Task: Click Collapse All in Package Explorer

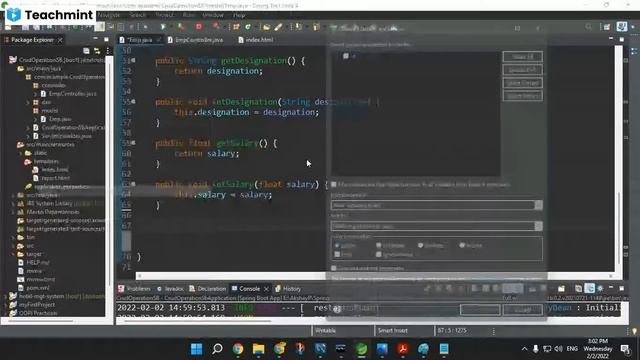Action: click(87, 51)
